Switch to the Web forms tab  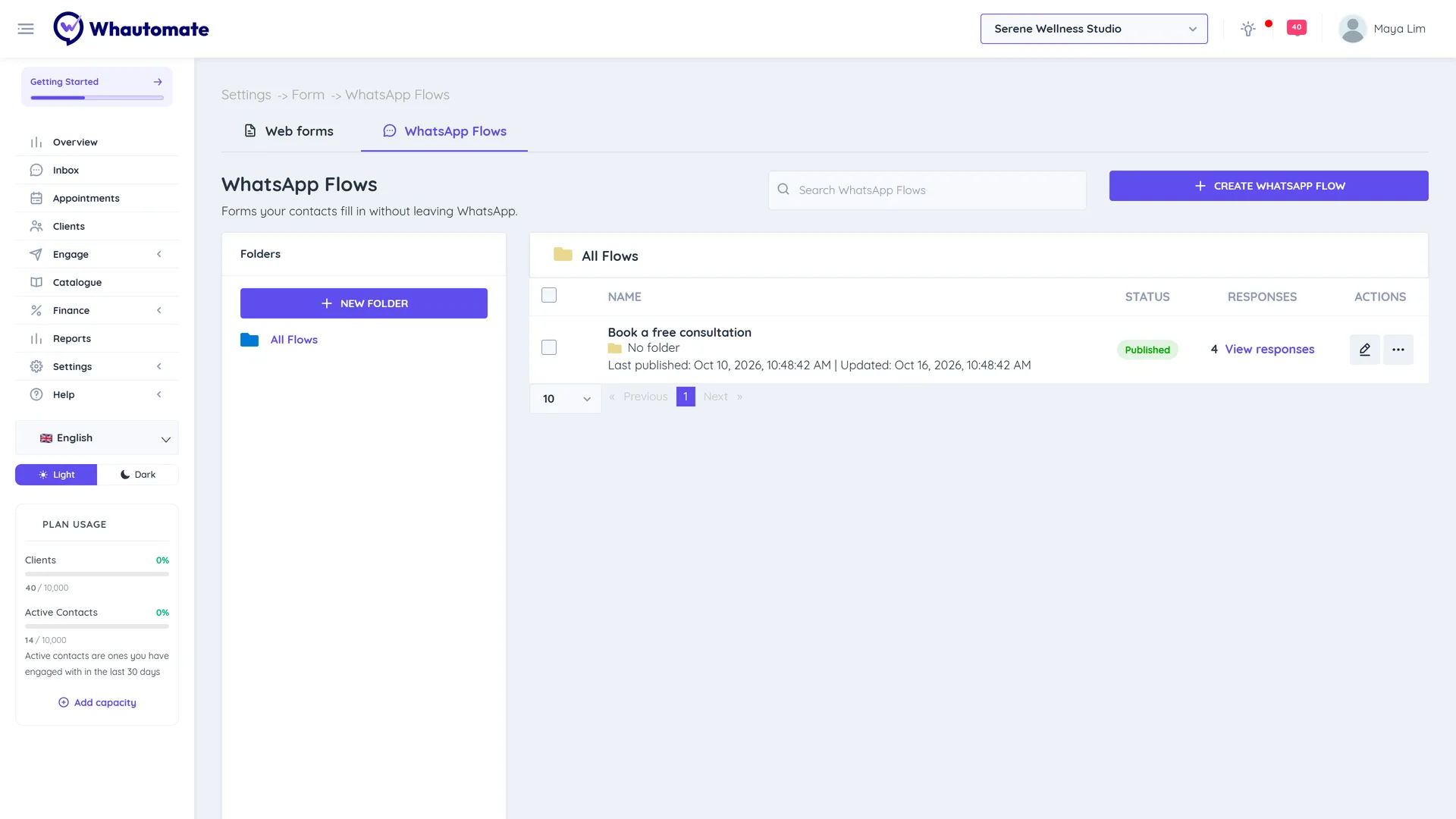point(288,131)
